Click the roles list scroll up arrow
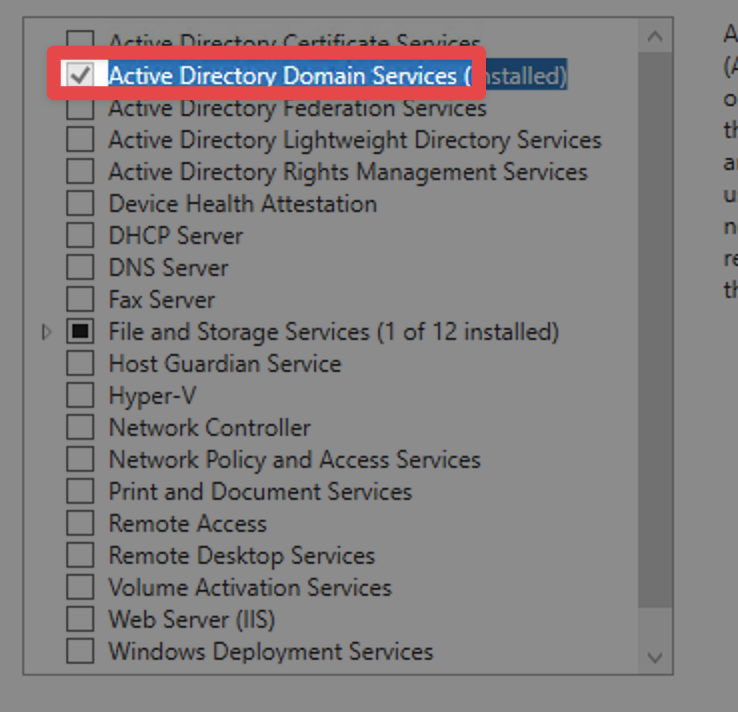Image resolution: width=738 pixels, height=712 pixels. 655,36
